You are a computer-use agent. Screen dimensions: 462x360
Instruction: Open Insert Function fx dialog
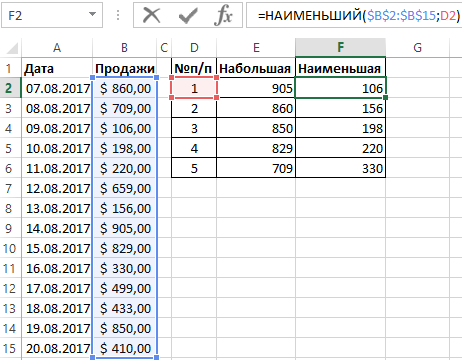(x=223, y=15)
